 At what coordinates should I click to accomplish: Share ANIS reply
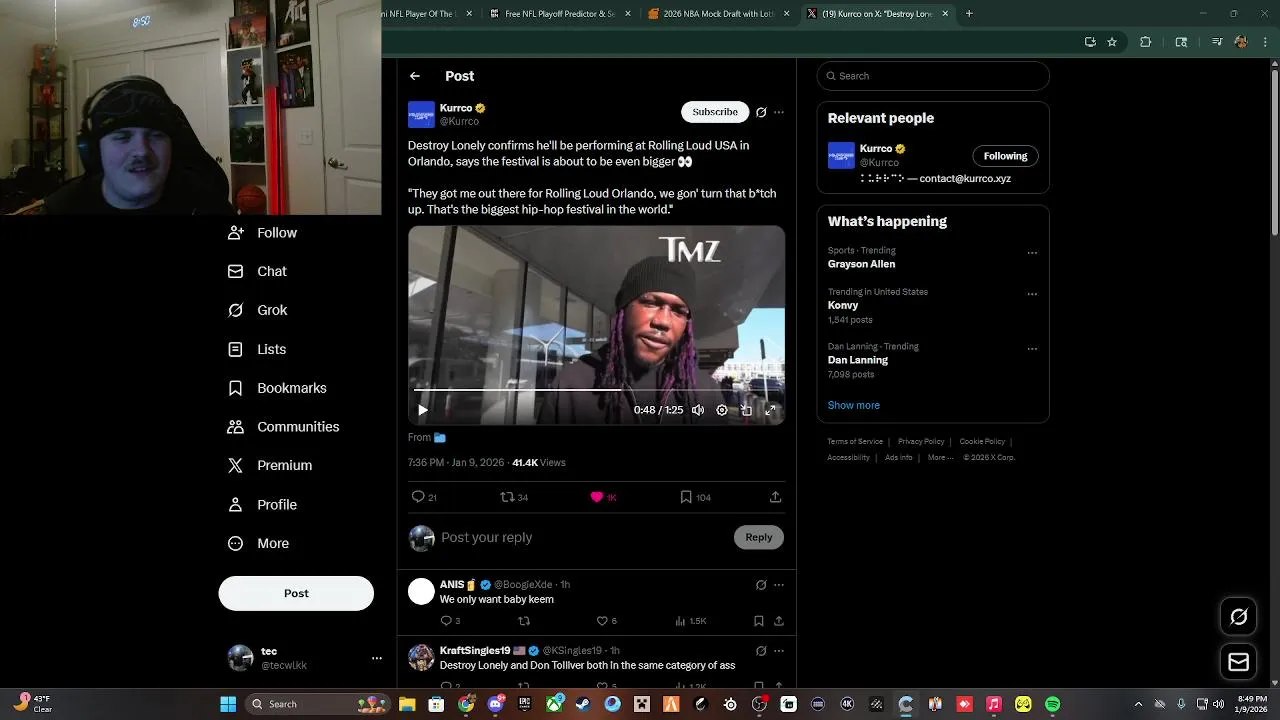tap(779, 621)
